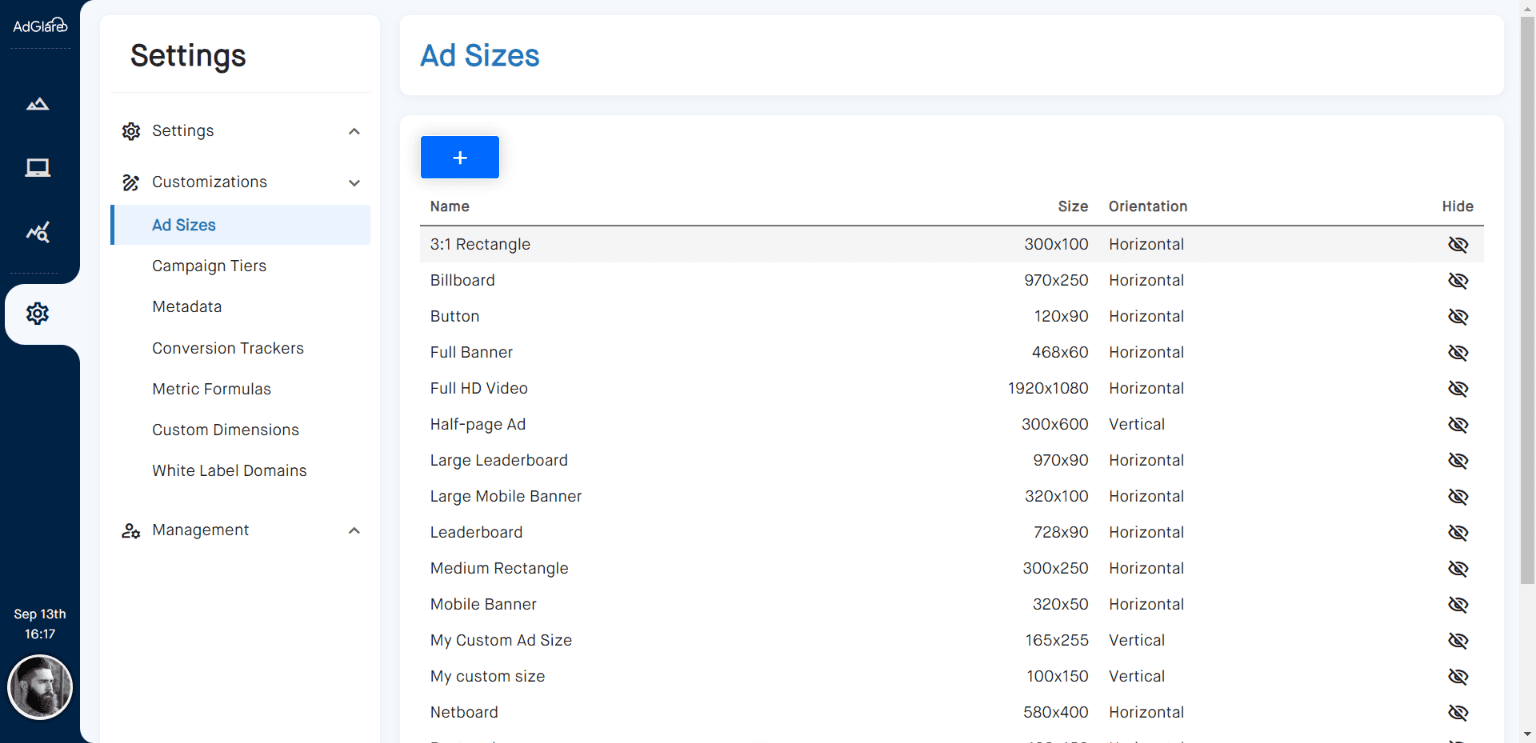Hide the My custom size 100x150 row
The height and width of the screenshot is (743, 1536).
pyautogui.click(x=1458, y=676)
